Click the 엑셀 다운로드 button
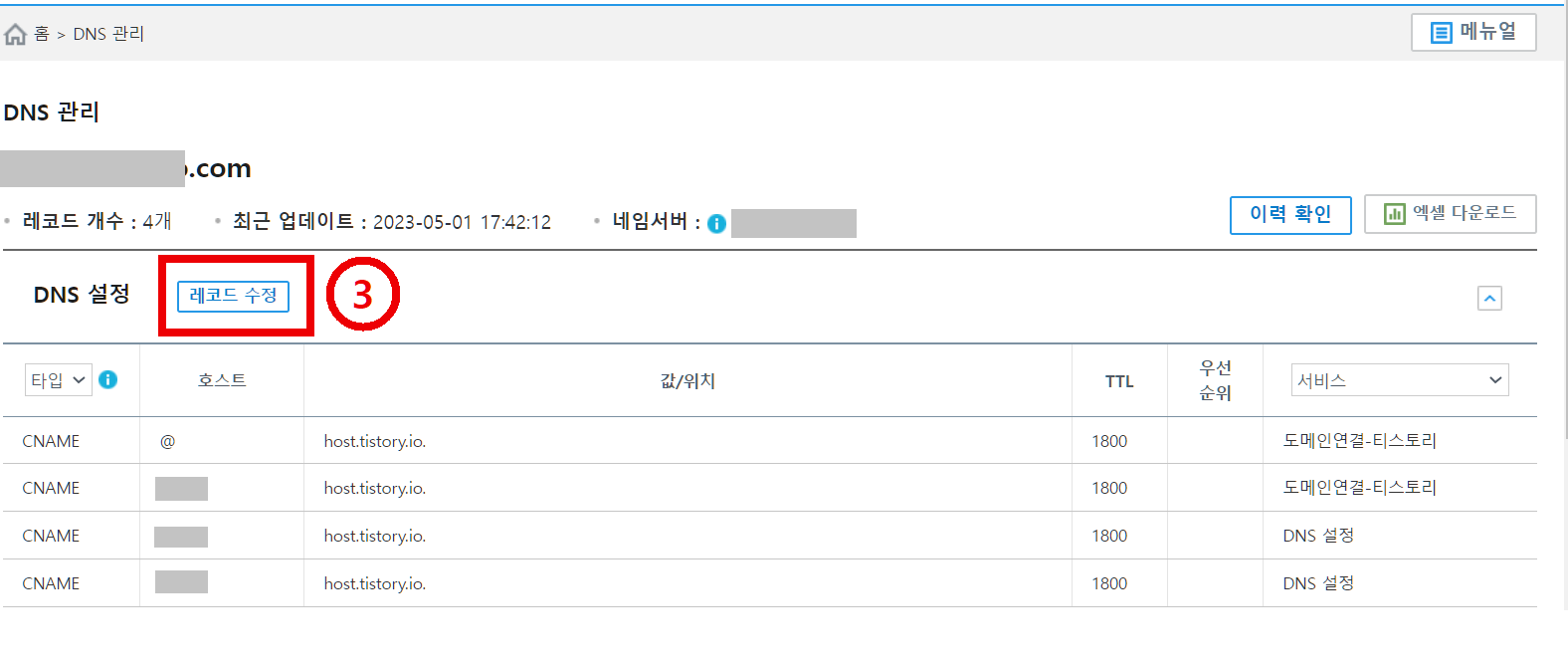The width and height of the screenshot is (1568, 669). click(x=1450, y=213)
